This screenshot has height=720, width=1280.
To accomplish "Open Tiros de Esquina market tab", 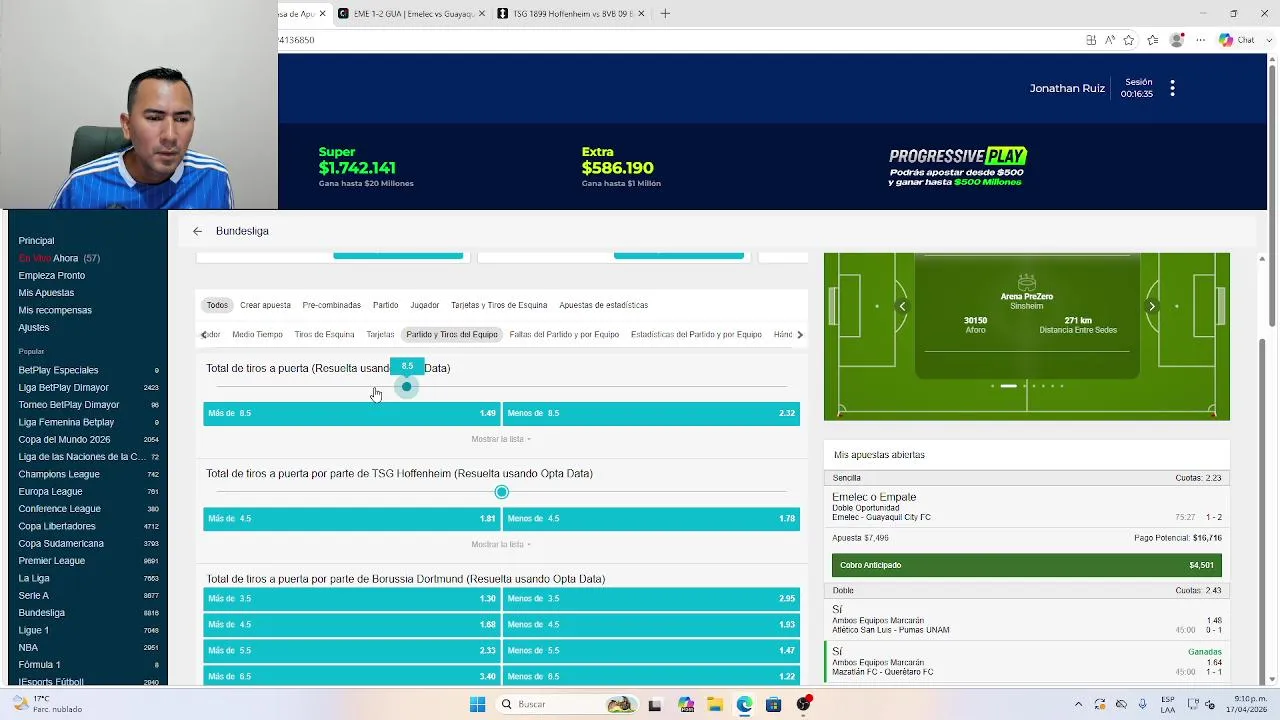I will tap(324, 334).
